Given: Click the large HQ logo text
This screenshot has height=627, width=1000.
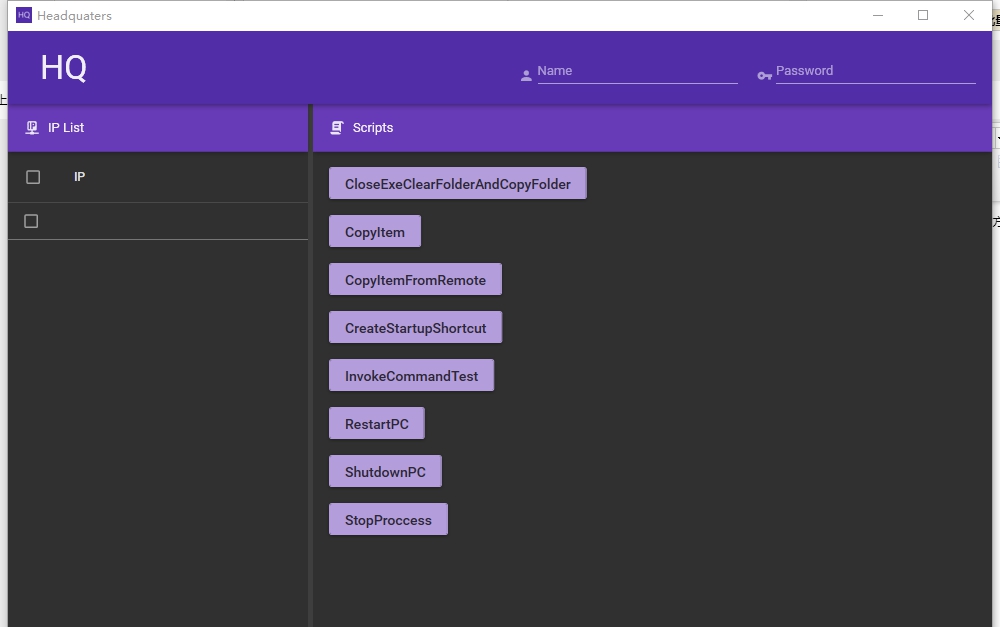Looking at the screenshot, I should (64, 68).
